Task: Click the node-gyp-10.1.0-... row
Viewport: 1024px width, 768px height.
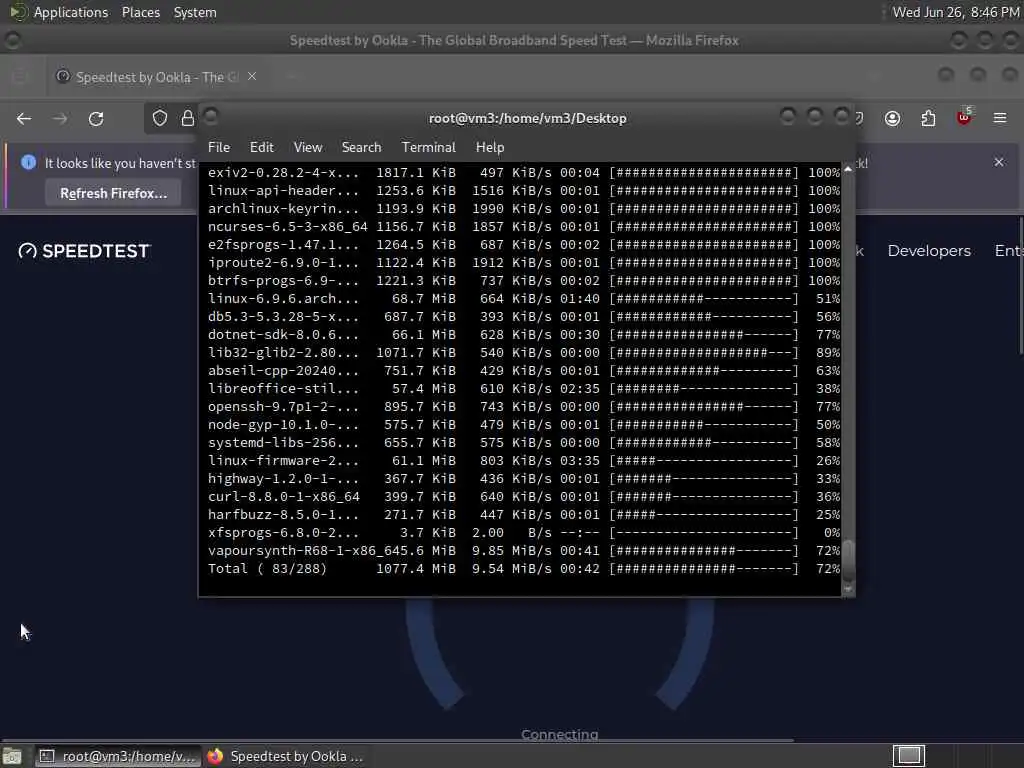Action: (x=524, y=424)
